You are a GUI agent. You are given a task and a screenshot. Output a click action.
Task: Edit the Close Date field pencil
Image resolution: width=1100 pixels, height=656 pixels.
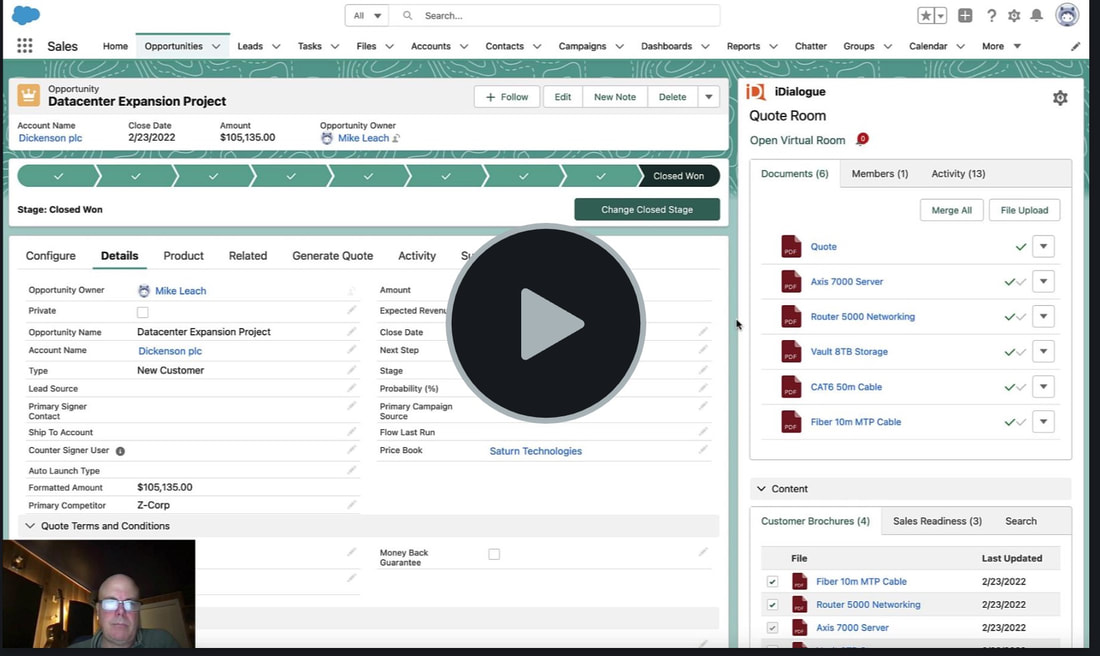click(x=703, y=331)
